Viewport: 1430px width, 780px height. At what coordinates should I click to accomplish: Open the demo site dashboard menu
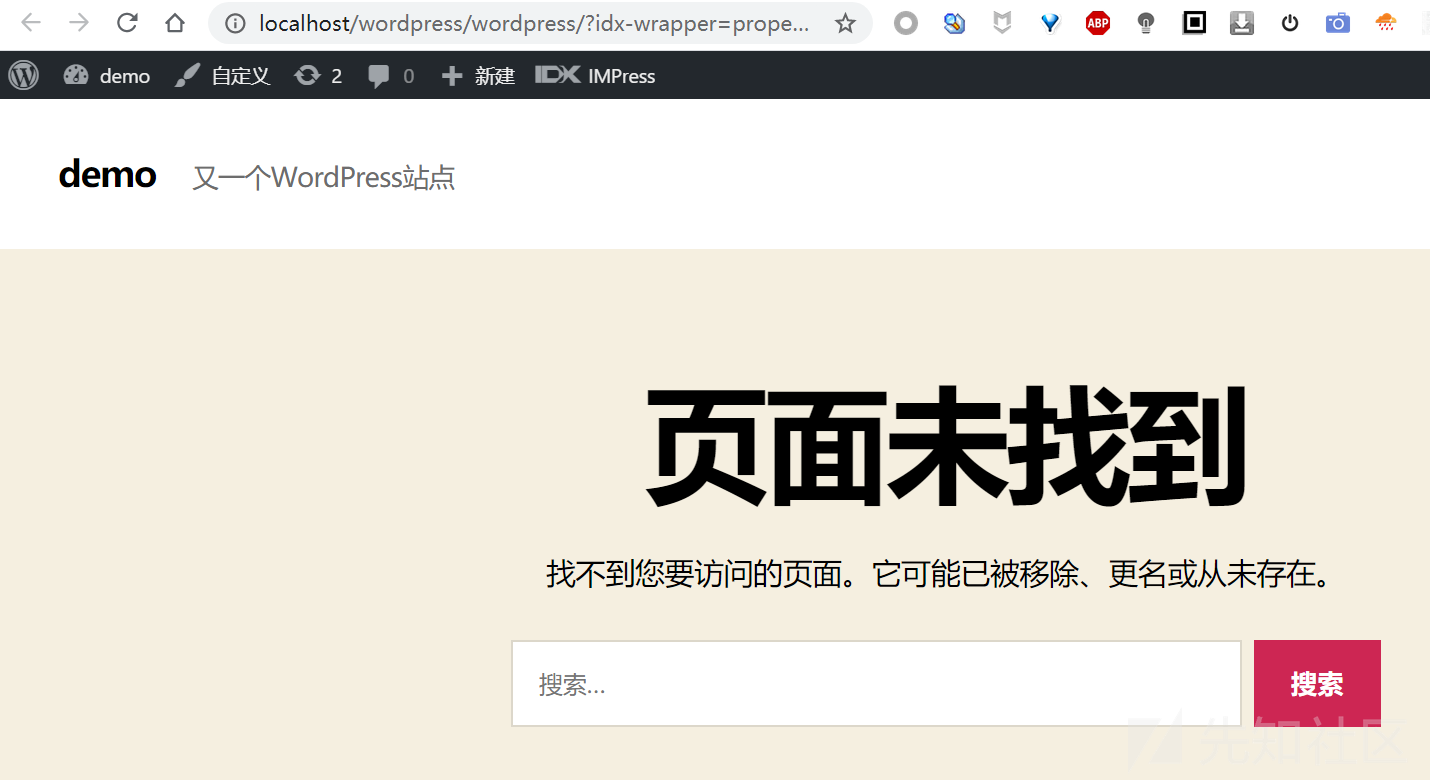(x=107, y=76)
